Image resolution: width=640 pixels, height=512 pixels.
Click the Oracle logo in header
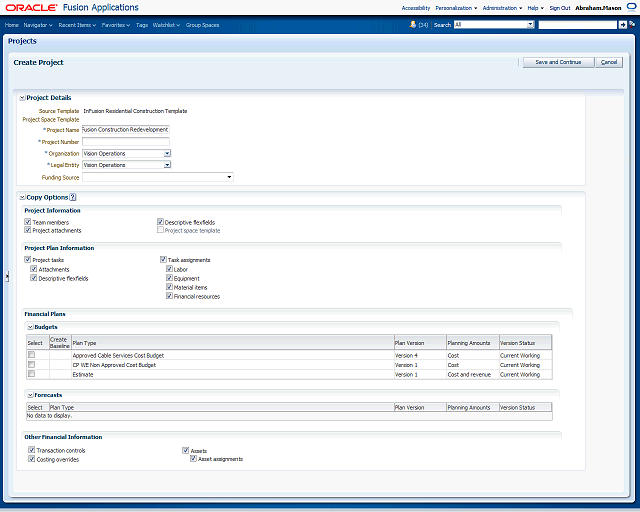pyautogui.click(x=29, y=7)
